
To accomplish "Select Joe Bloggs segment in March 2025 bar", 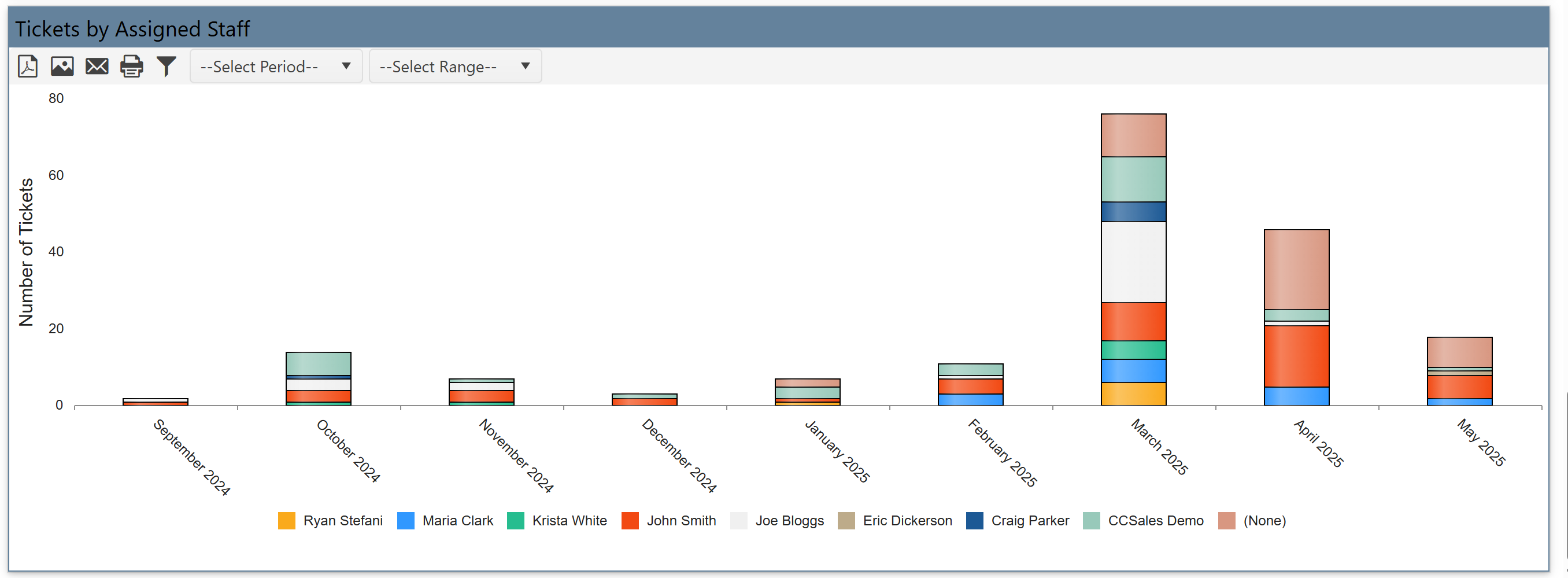I will 1133,262.
